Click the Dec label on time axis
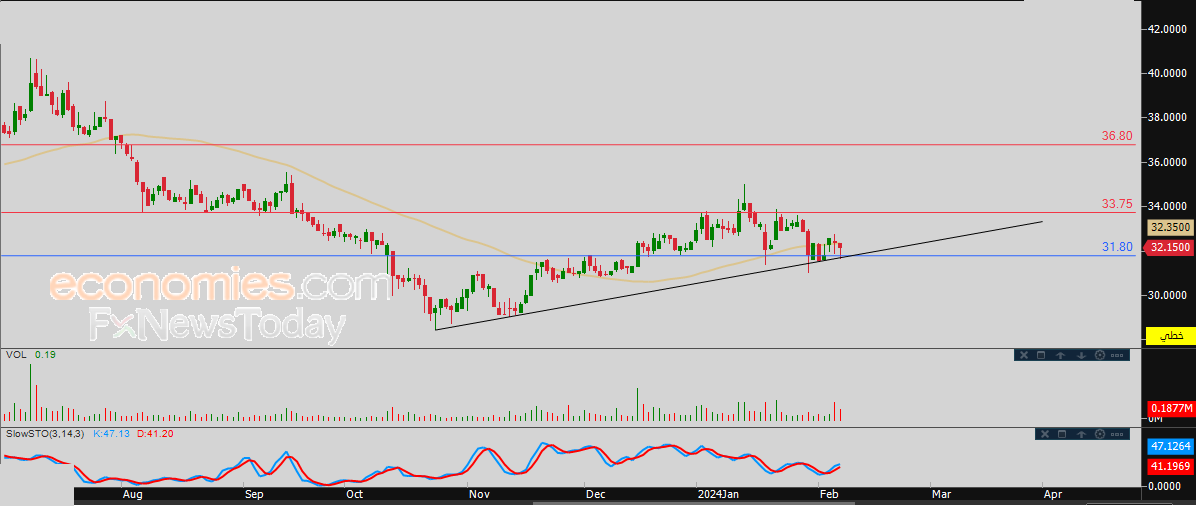The width and height of the screenshot is (1196, 506). click(595, 495)
